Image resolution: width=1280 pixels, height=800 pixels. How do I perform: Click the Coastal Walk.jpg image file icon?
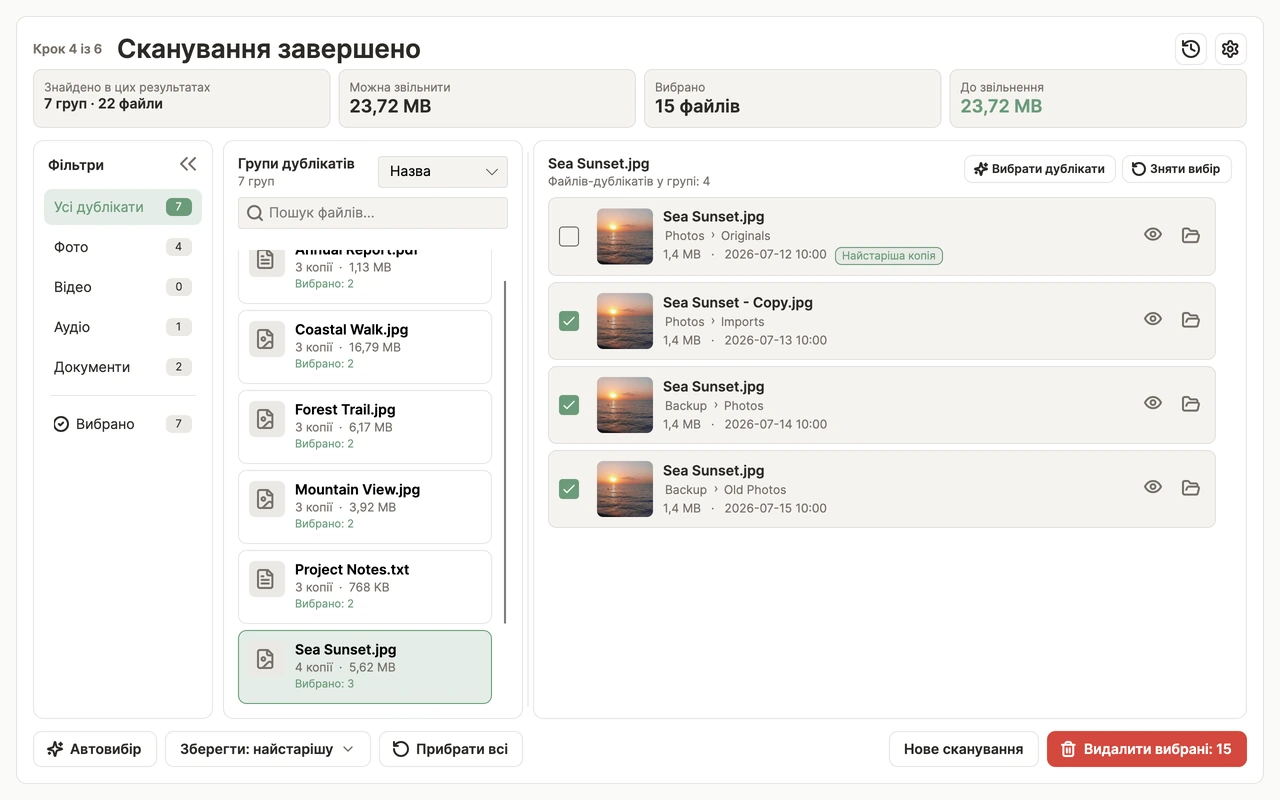266,340
